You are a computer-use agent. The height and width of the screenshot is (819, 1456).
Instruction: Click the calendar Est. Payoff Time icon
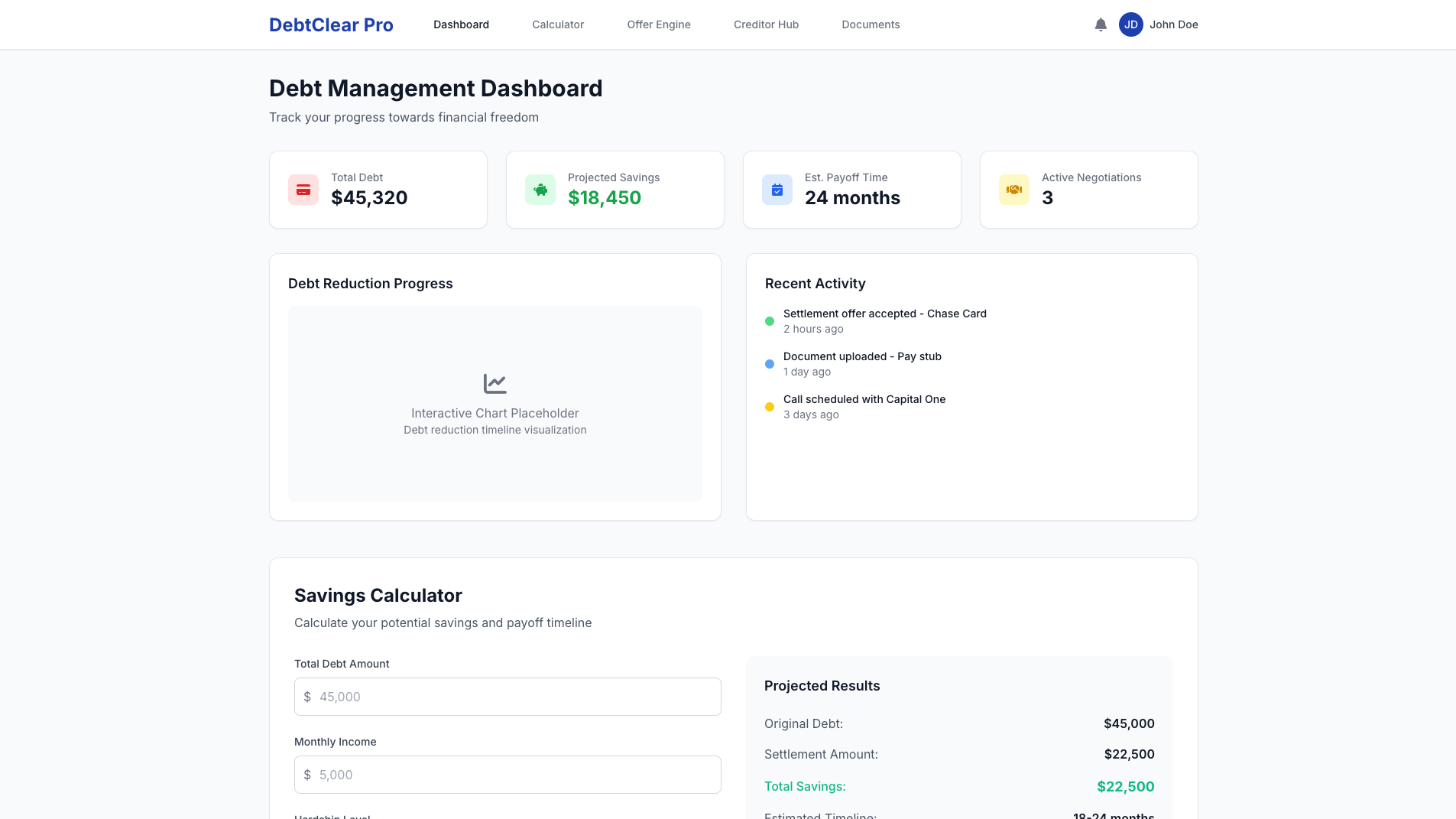click(x=777, y=189)
